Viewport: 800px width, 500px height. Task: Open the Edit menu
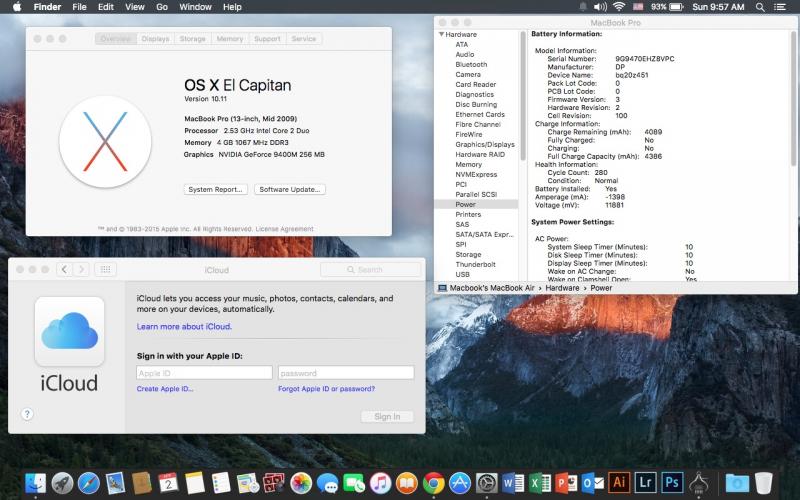pyautogui.click(x=106, y=7)
